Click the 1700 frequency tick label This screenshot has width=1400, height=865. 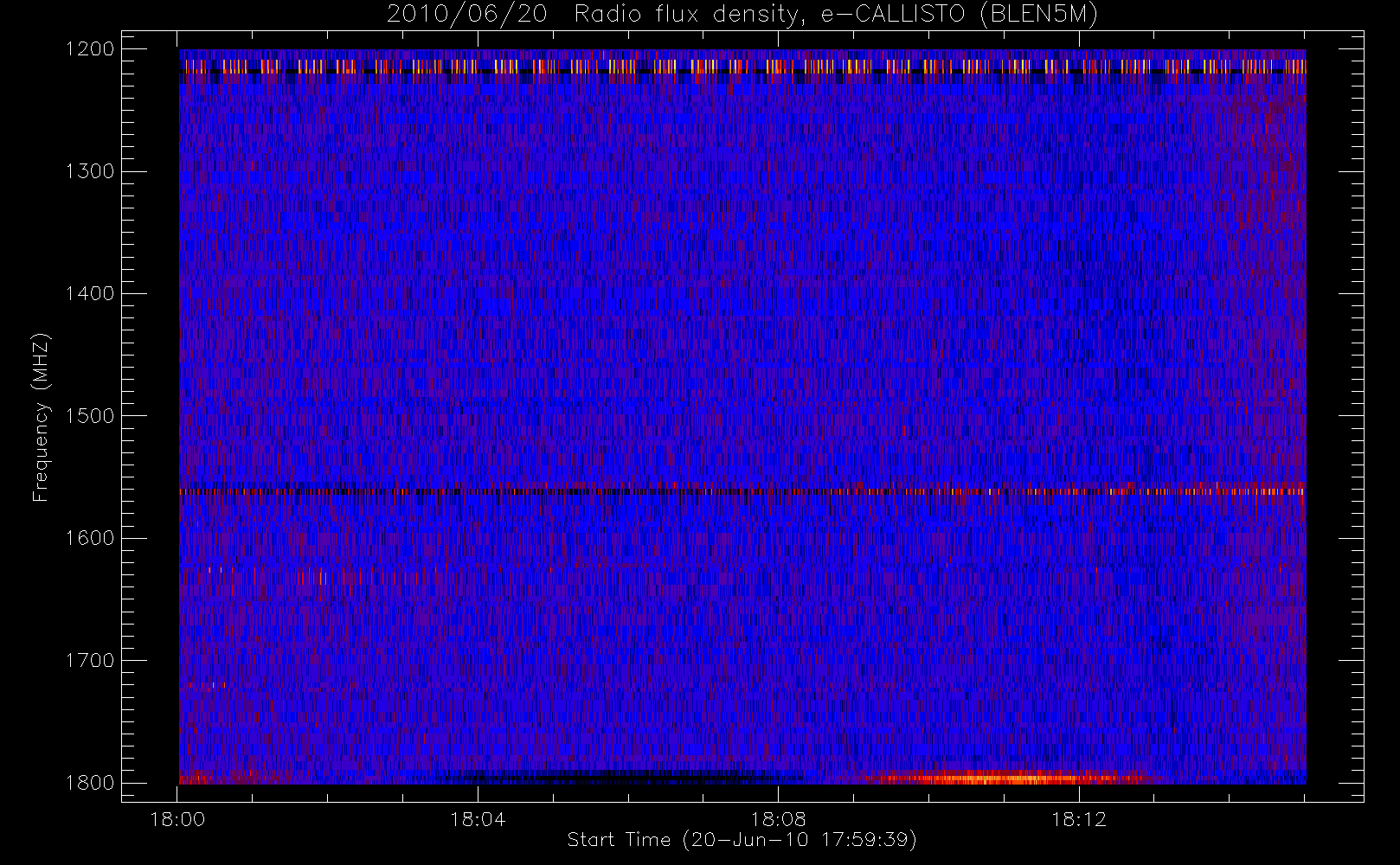(90, 660)
